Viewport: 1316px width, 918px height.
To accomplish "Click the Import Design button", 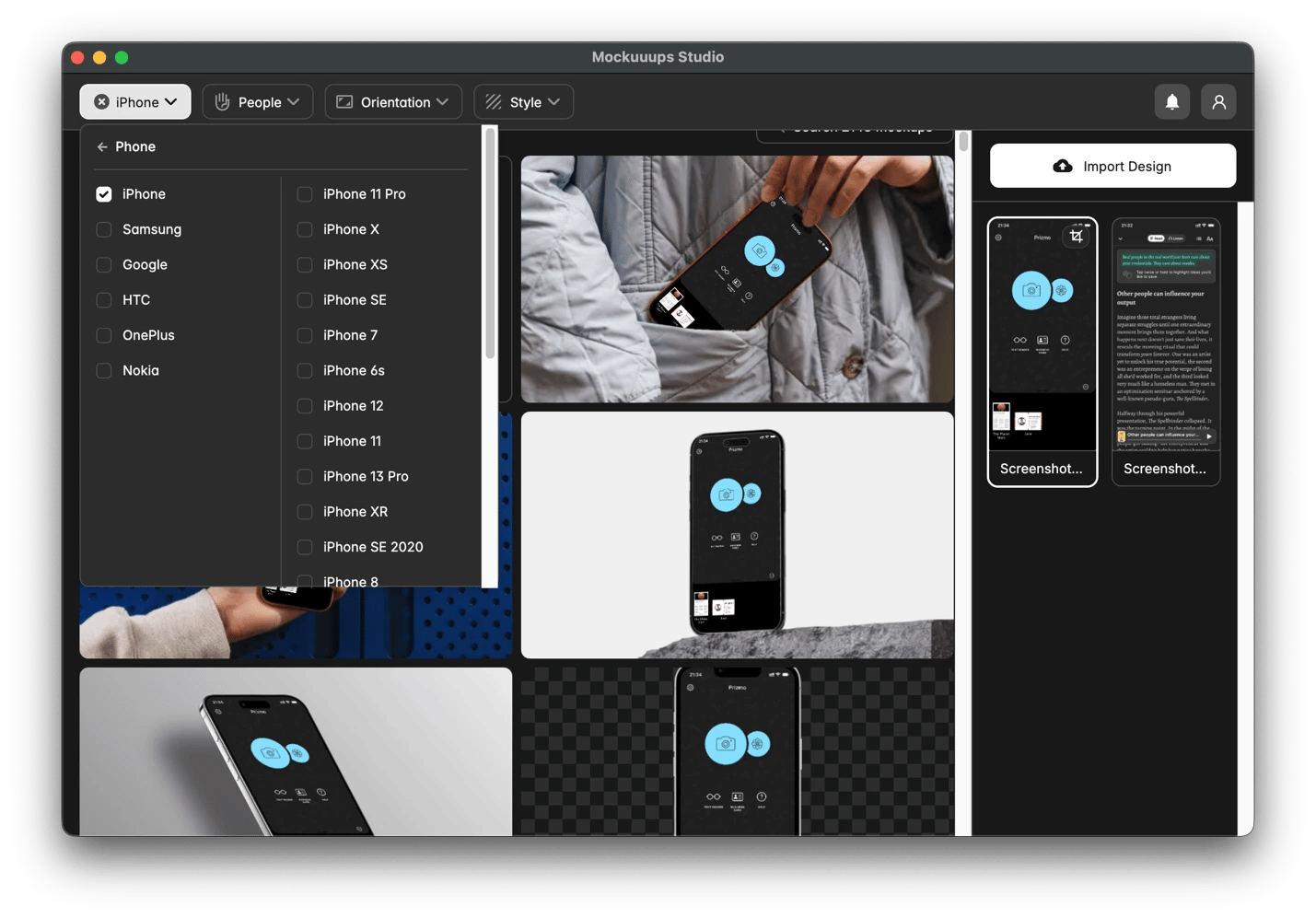I will 1112,167.
